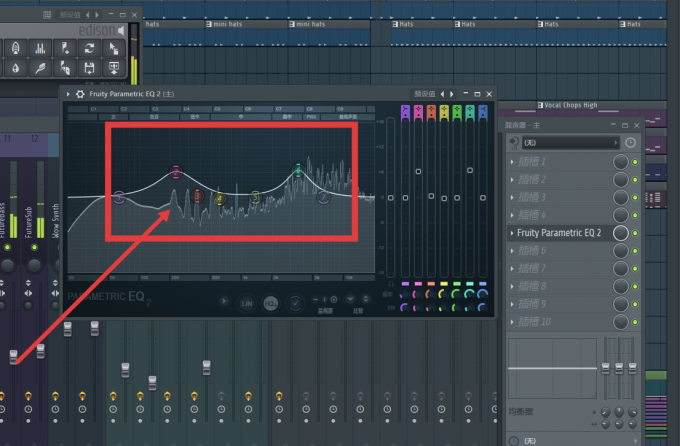Click the Edison blur droplet tool icon
The width and height of the screenshot is (680, 446).
click(16, 68)
